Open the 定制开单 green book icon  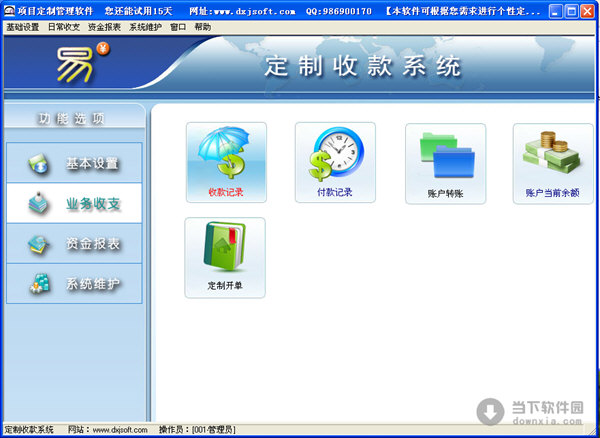tap(225, 257)
